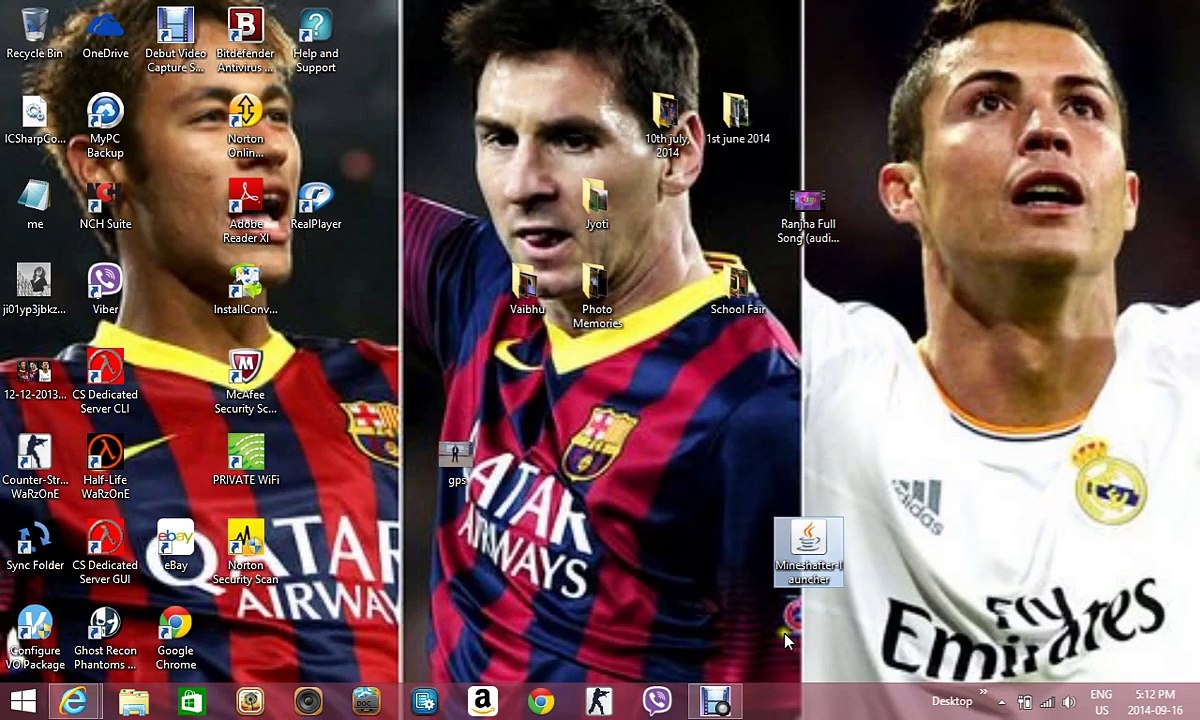The height and width of the screenshot is (720, 1200).
Task: Open the volume control in tray
Action: click(1068, 702)
